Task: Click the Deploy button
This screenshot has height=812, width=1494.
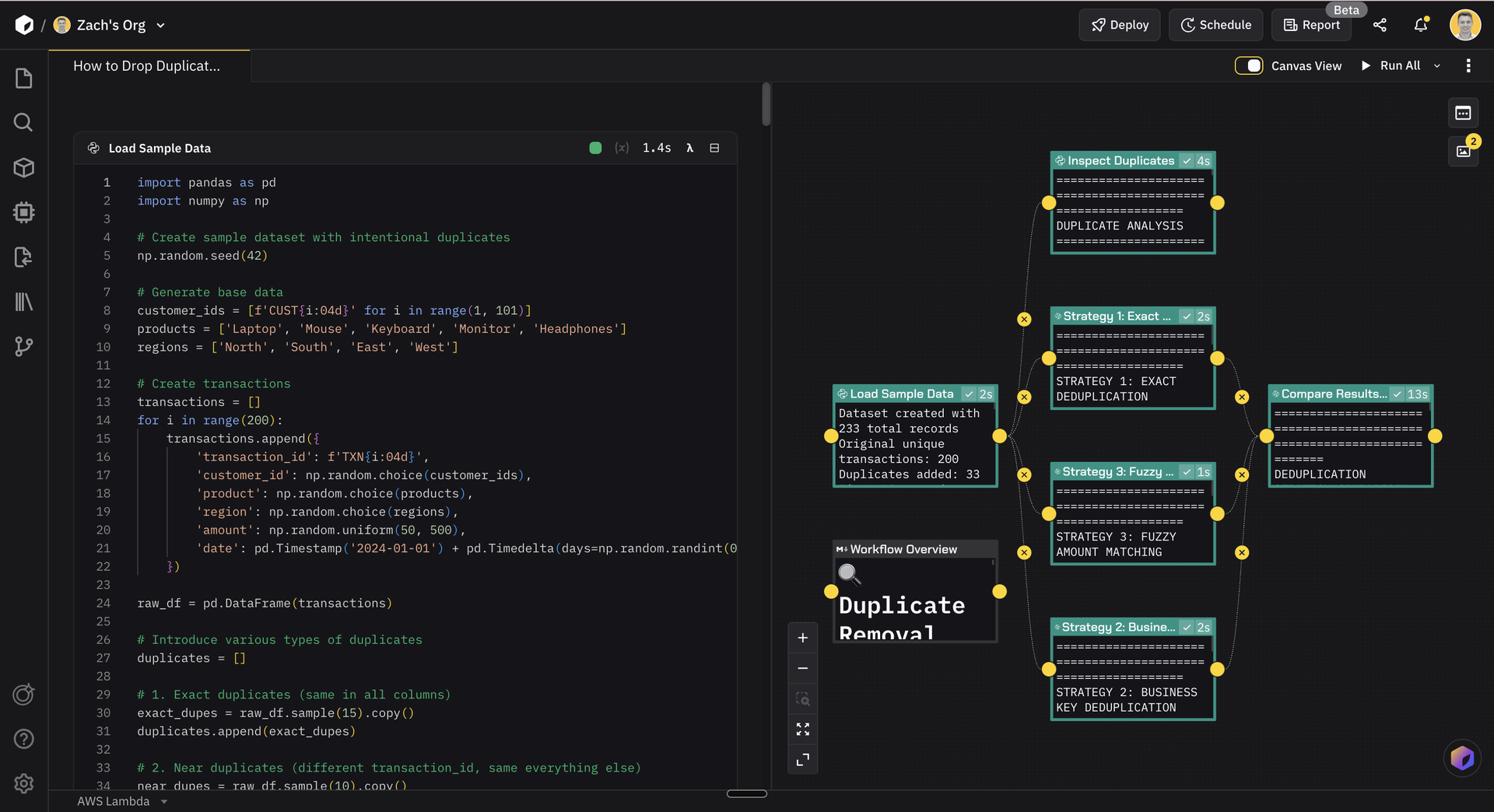Action: tap(1119, 24)
